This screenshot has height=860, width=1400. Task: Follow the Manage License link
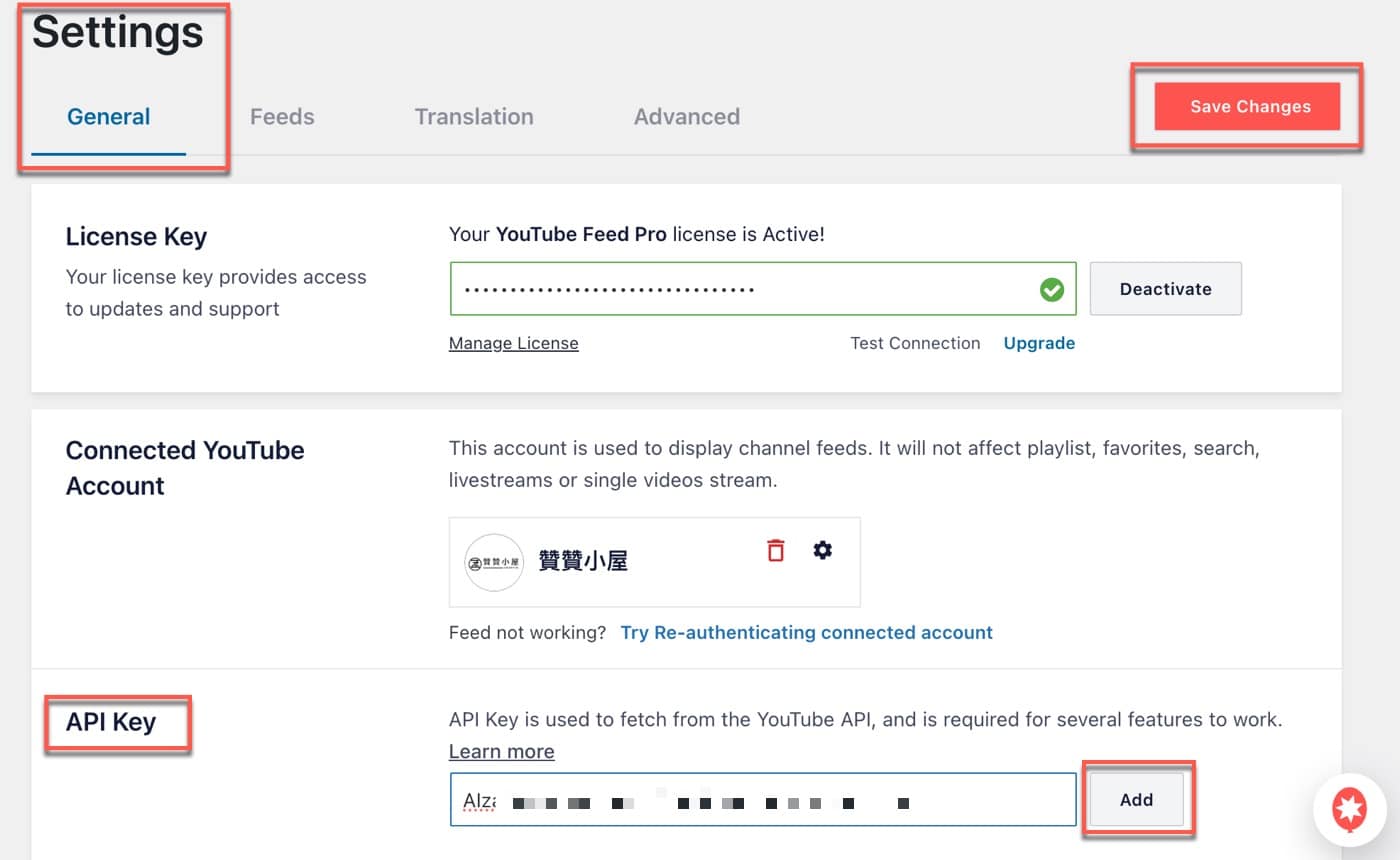[514, 343]
